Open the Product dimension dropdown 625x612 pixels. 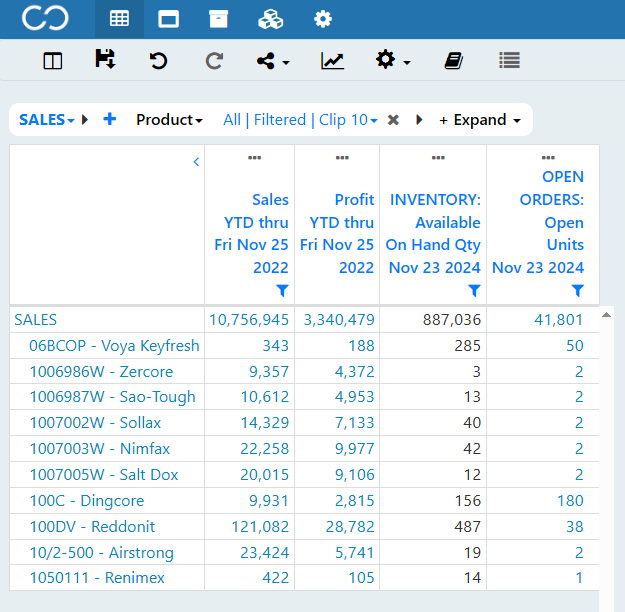click(x=169, y=120)
